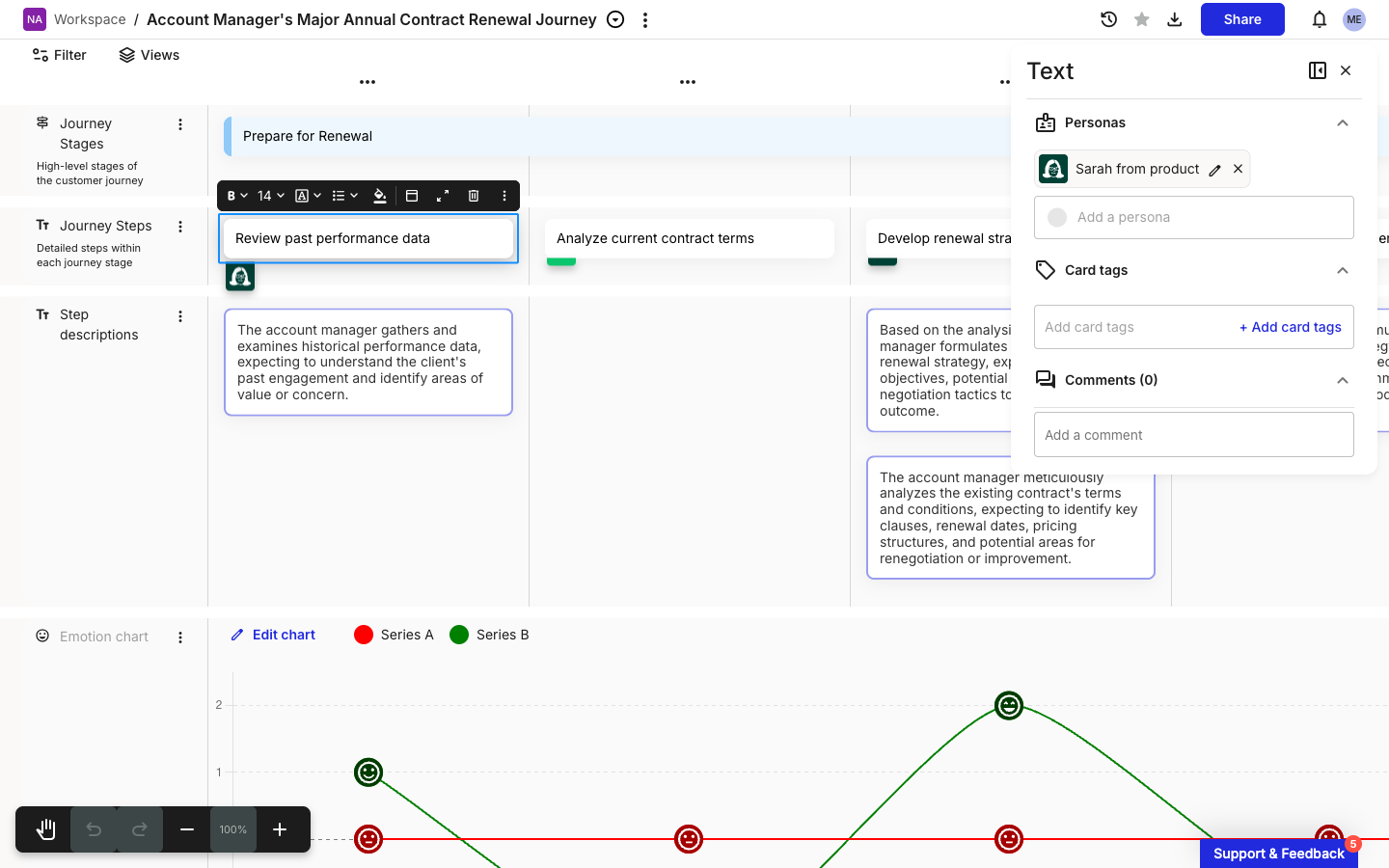Click the Add a comment field

tap(1194, 435)
